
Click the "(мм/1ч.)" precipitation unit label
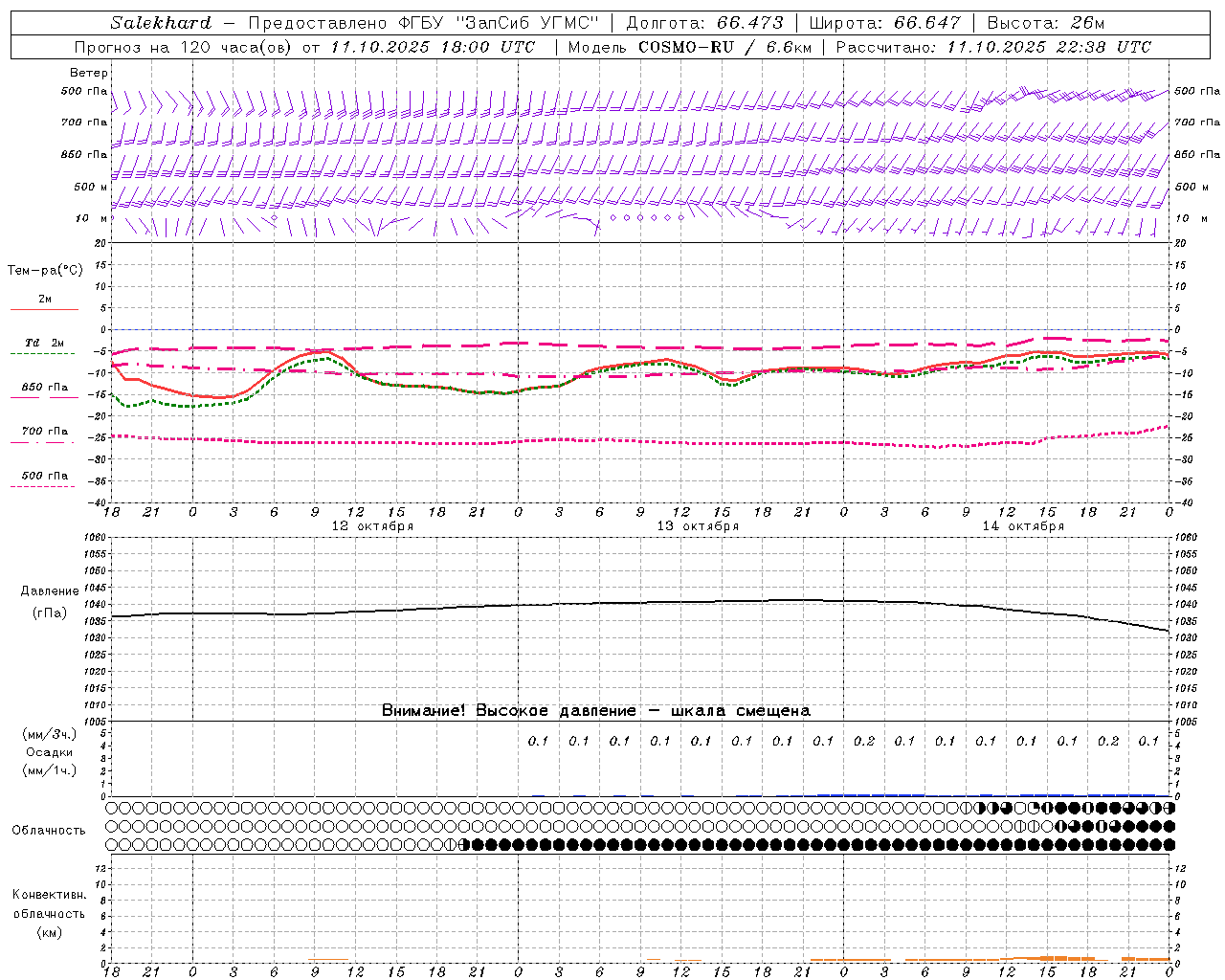50,770
